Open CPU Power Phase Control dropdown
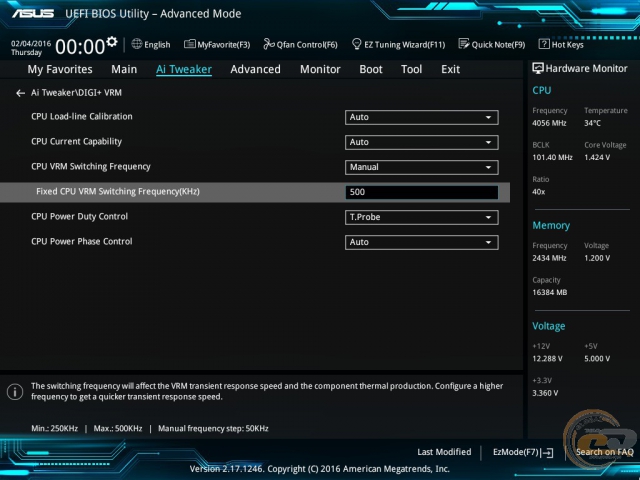This screenshot has height=480, width=640. coord(422,242)
